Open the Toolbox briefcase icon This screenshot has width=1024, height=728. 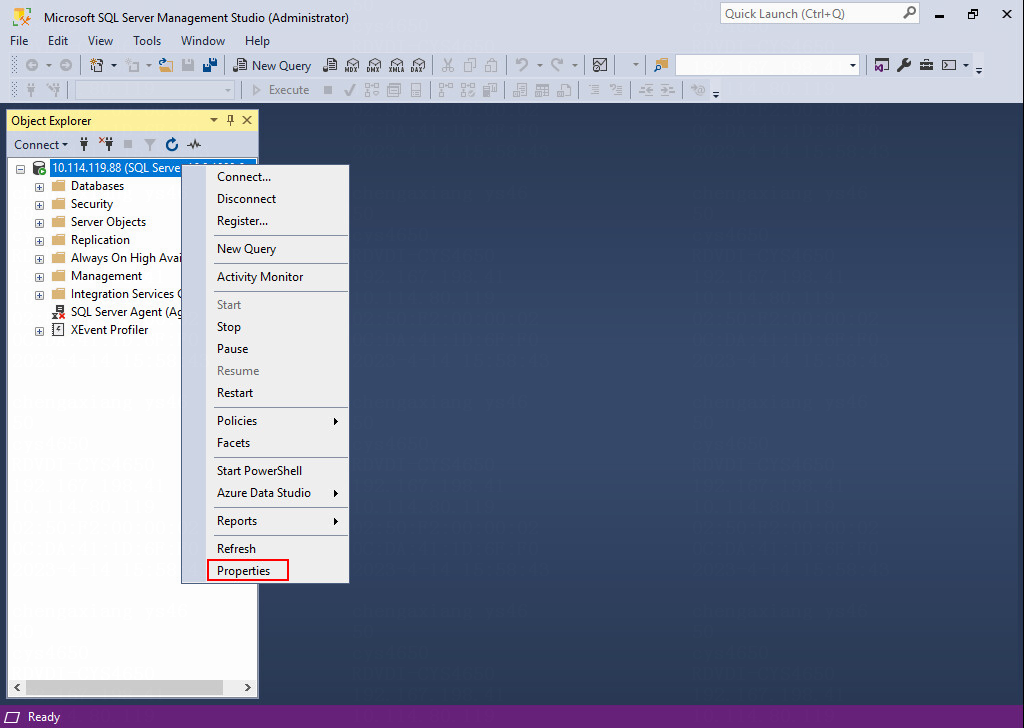(x=926, y=65)
